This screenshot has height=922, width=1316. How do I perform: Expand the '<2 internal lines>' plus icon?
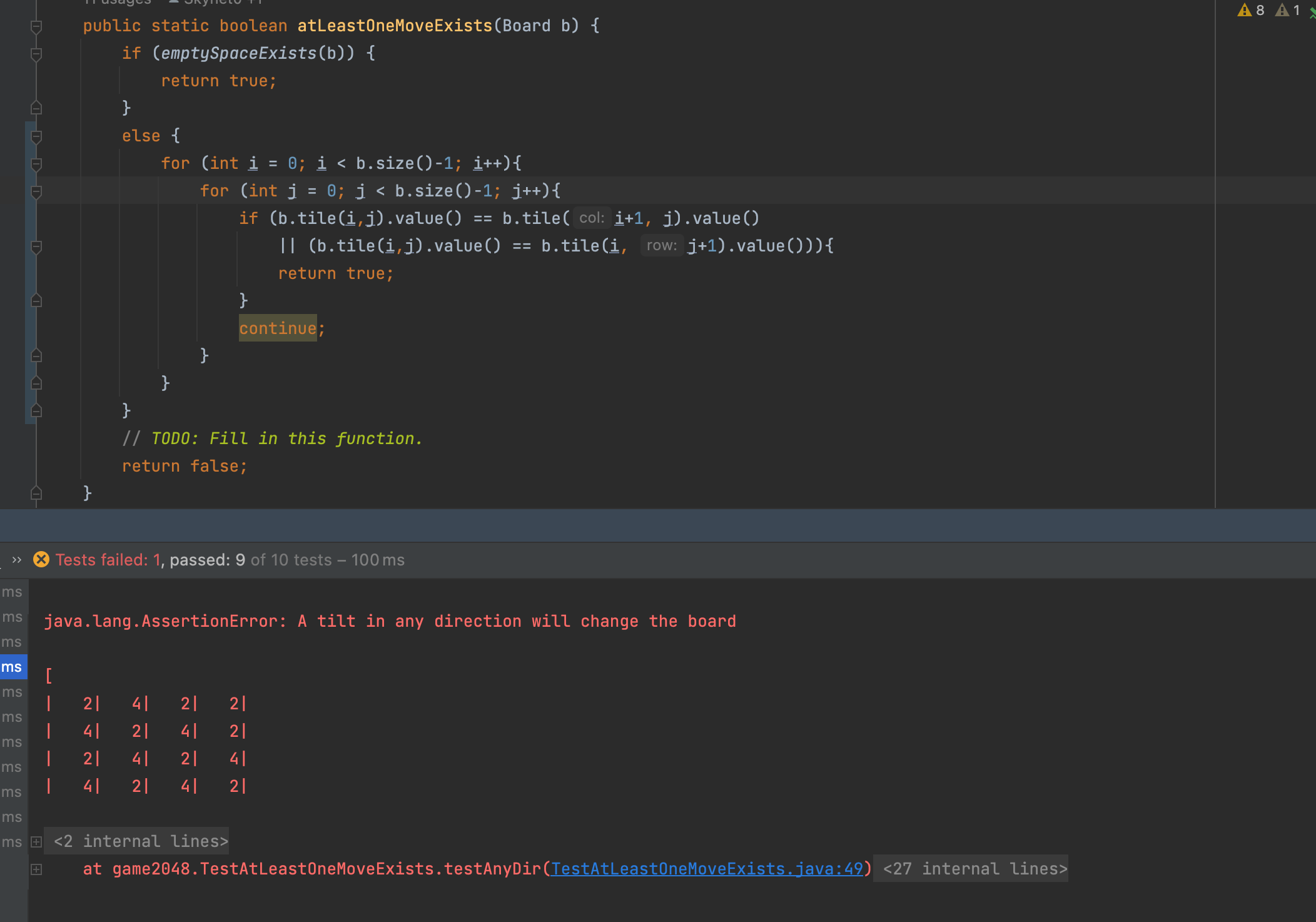click(36, 841)
